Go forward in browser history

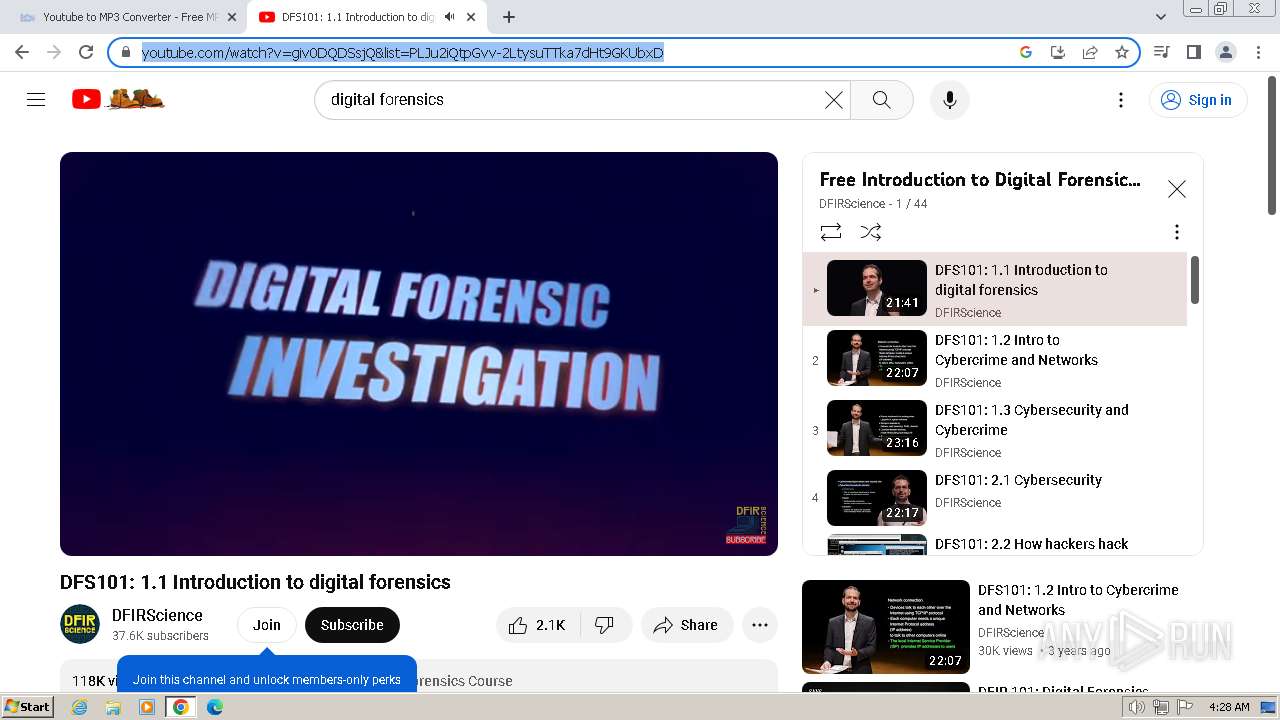click(x=54, y=52)
